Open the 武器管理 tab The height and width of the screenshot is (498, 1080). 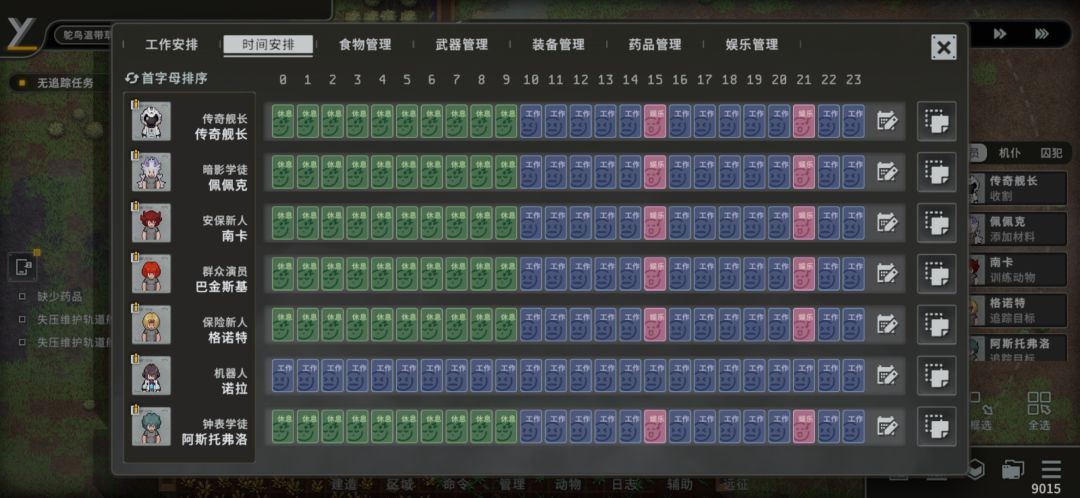[x=461, y=45]
